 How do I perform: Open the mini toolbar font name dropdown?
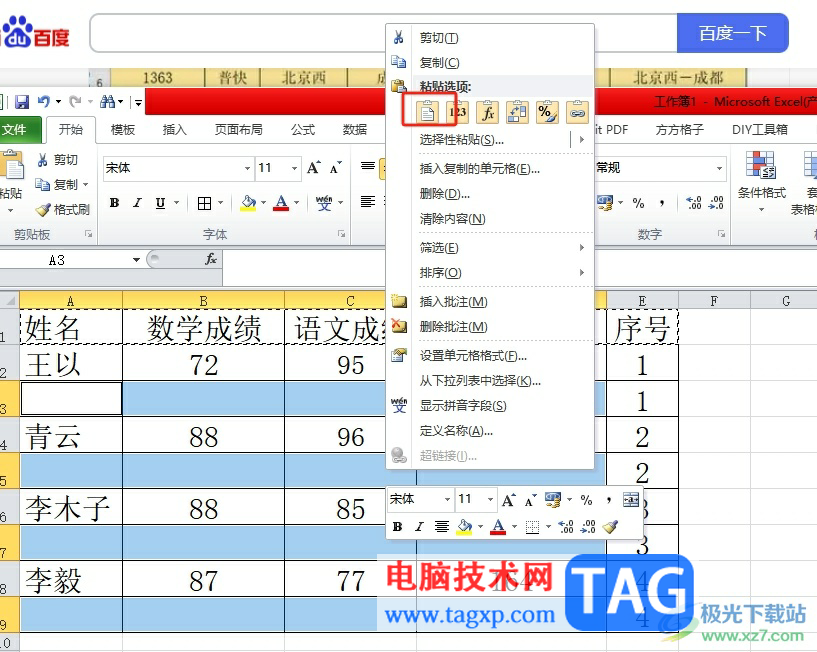point(447,499)
